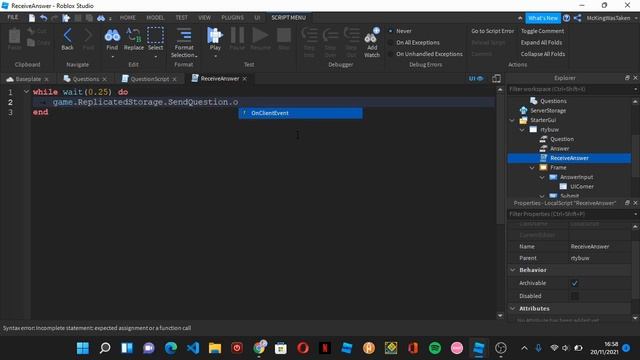Collapse the StarterGui tree node
Image resolution: width=640 pixels, height=360 pixels.
pos(512,120)
